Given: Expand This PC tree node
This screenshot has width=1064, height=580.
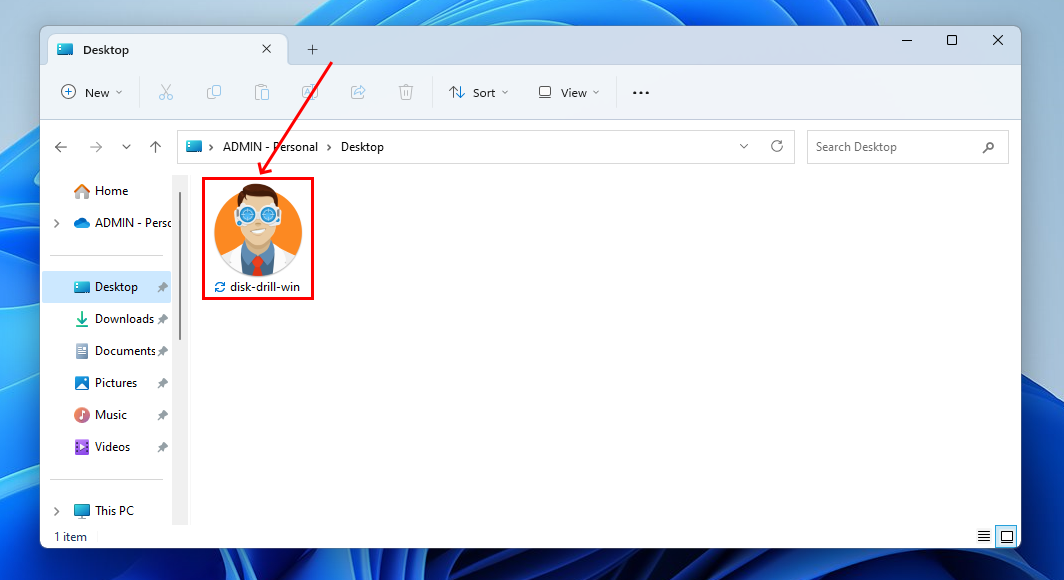Looking at the screenshot, I should point(57,511).
